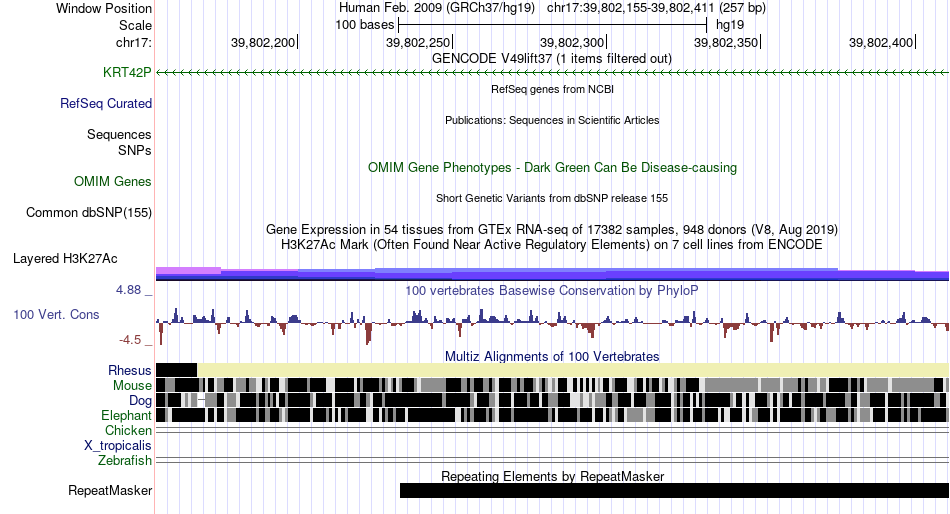Click the Layered H3K27Ac signal band
Viewport: 950px width, 514px height.
click(x=553, y=274)
